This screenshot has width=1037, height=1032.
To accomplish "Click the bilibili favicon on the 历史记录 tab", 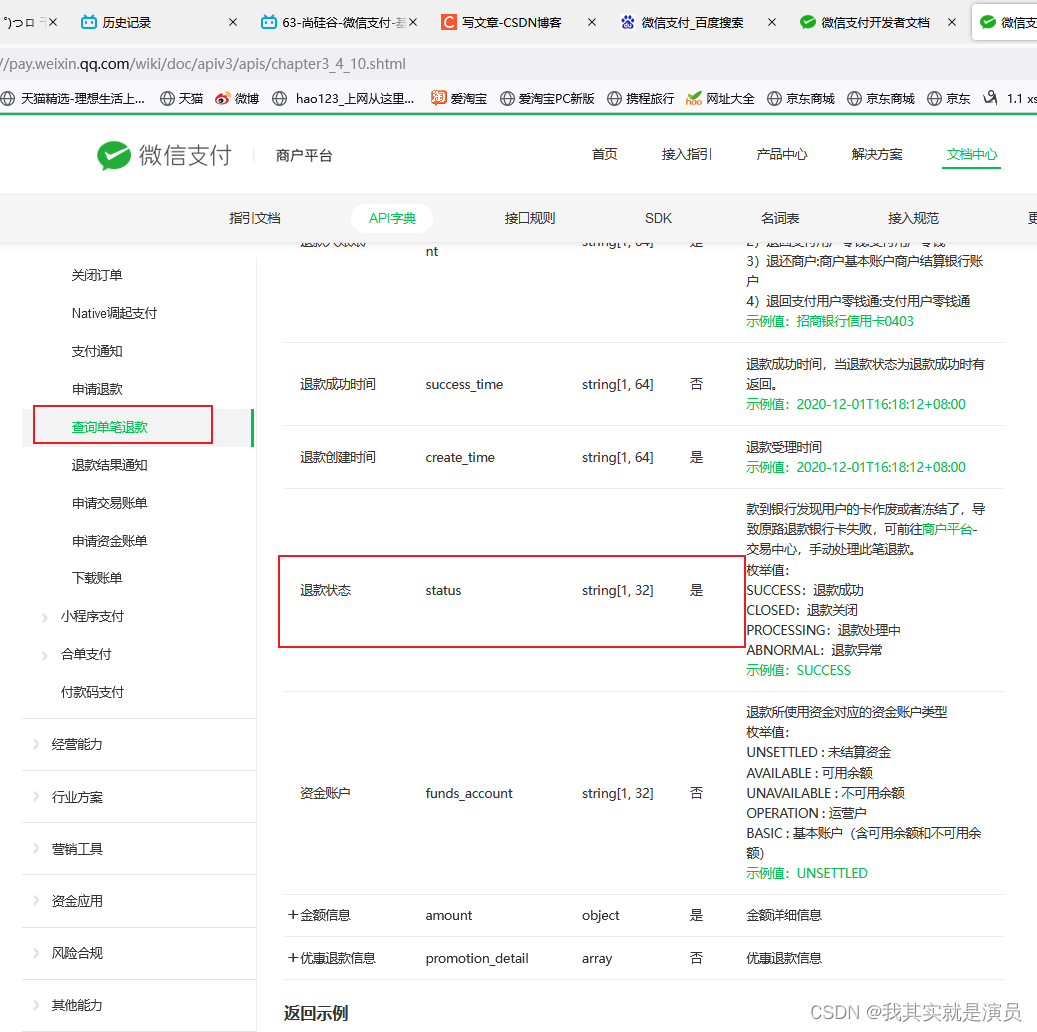I will (89, 22).
